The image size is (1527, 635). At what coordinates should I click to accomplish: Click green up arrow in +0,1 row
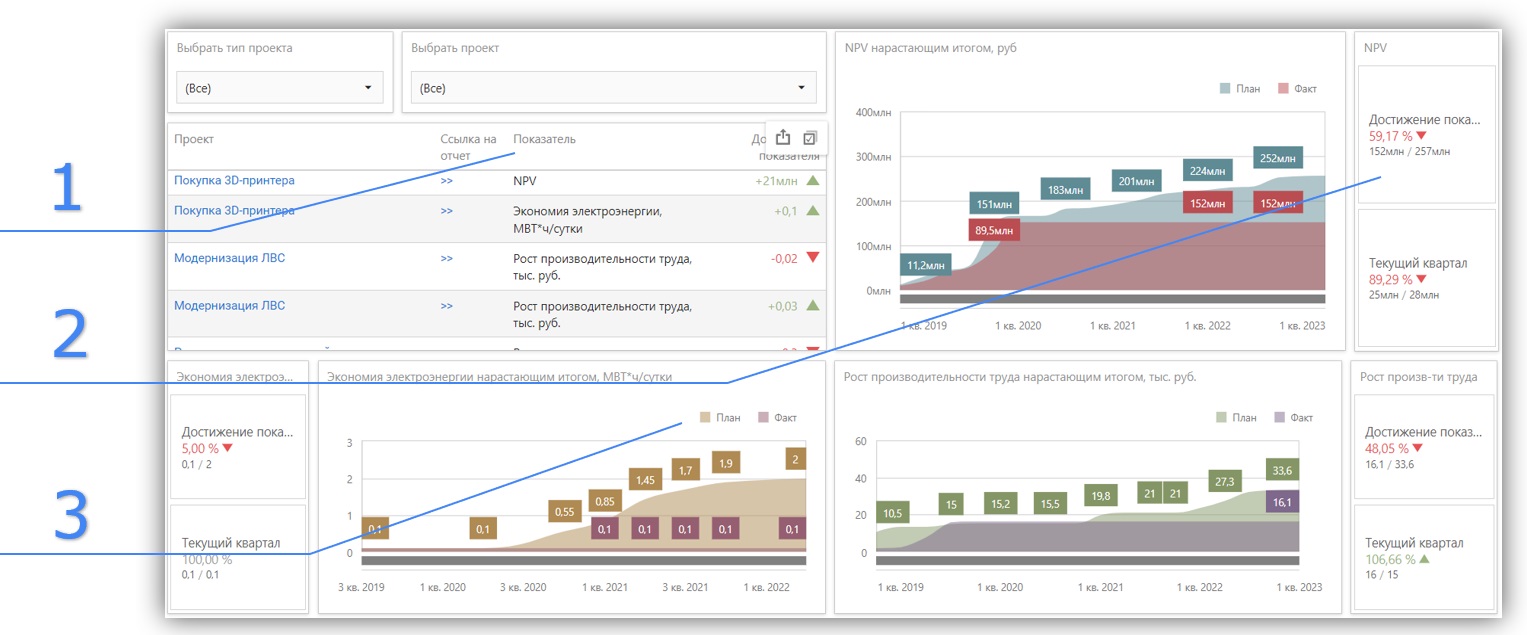pyautogui.click(x=813, y=211)
